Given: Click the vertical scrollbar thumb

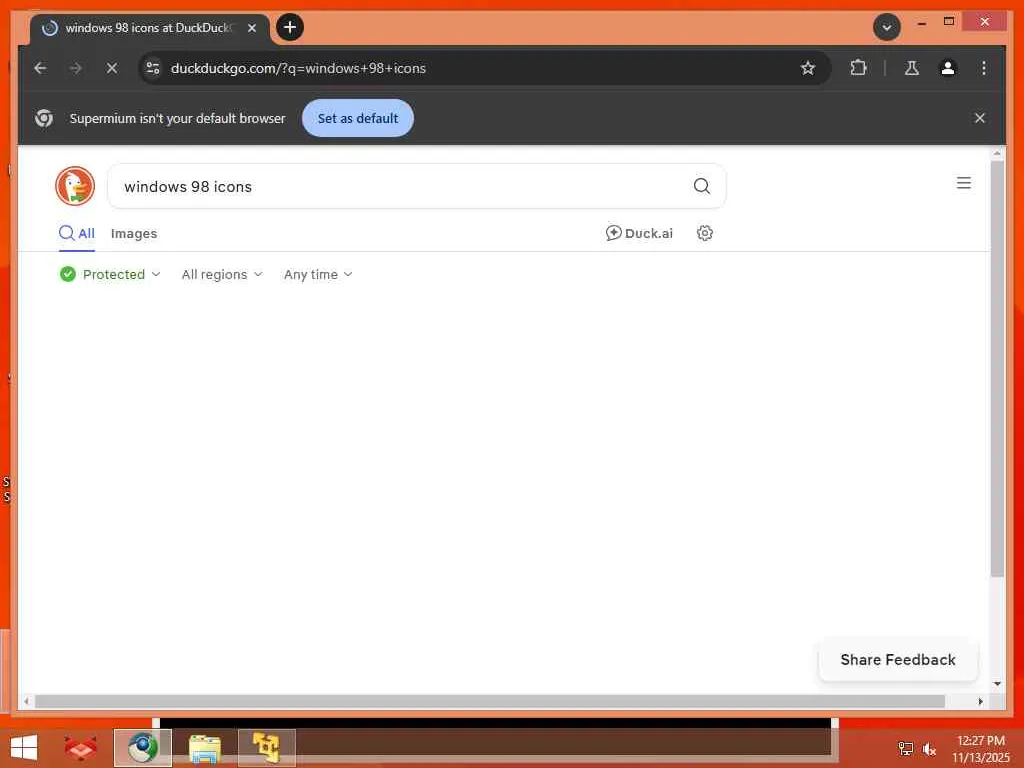Looking at the screenshot, I should click(997, 369).
